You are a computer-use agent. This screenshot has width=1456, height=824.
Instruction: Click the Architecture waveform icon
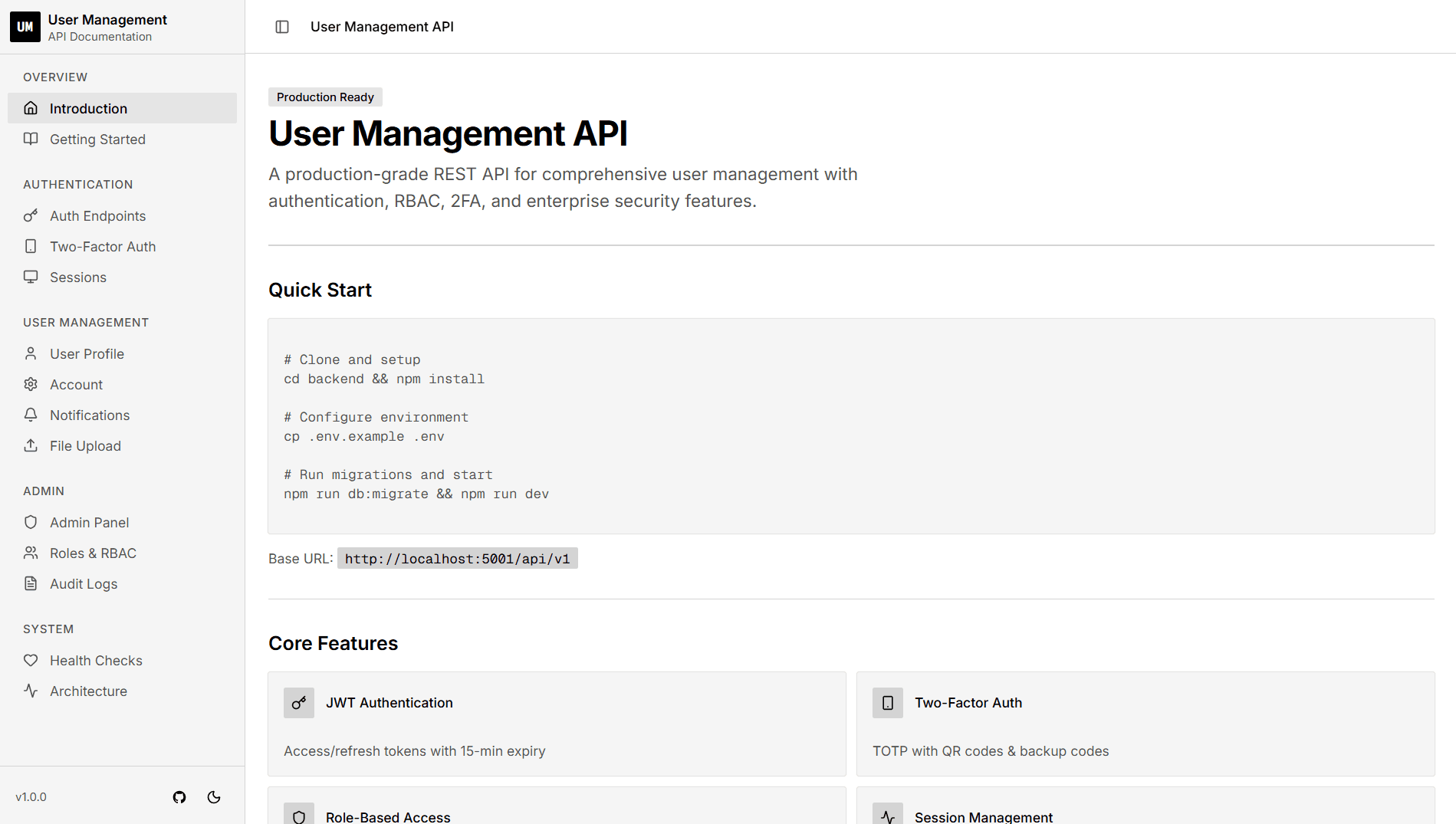pos(31,691)
